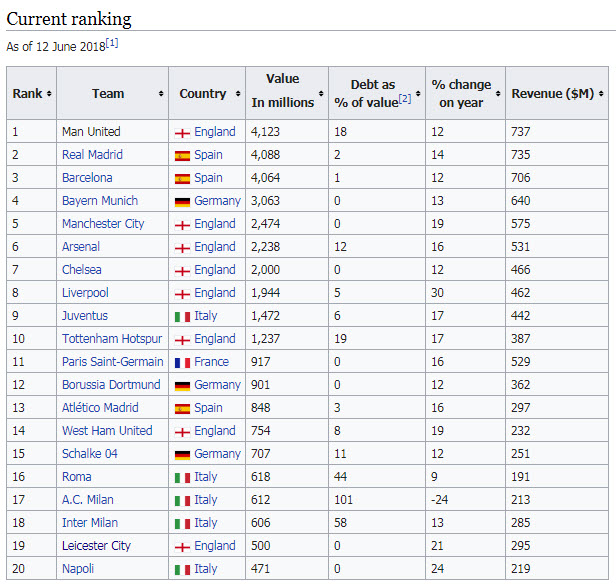Click the Spain flag beside Real Madrid
This screenshot has height=586, width=616.
[x=182, y=155]
